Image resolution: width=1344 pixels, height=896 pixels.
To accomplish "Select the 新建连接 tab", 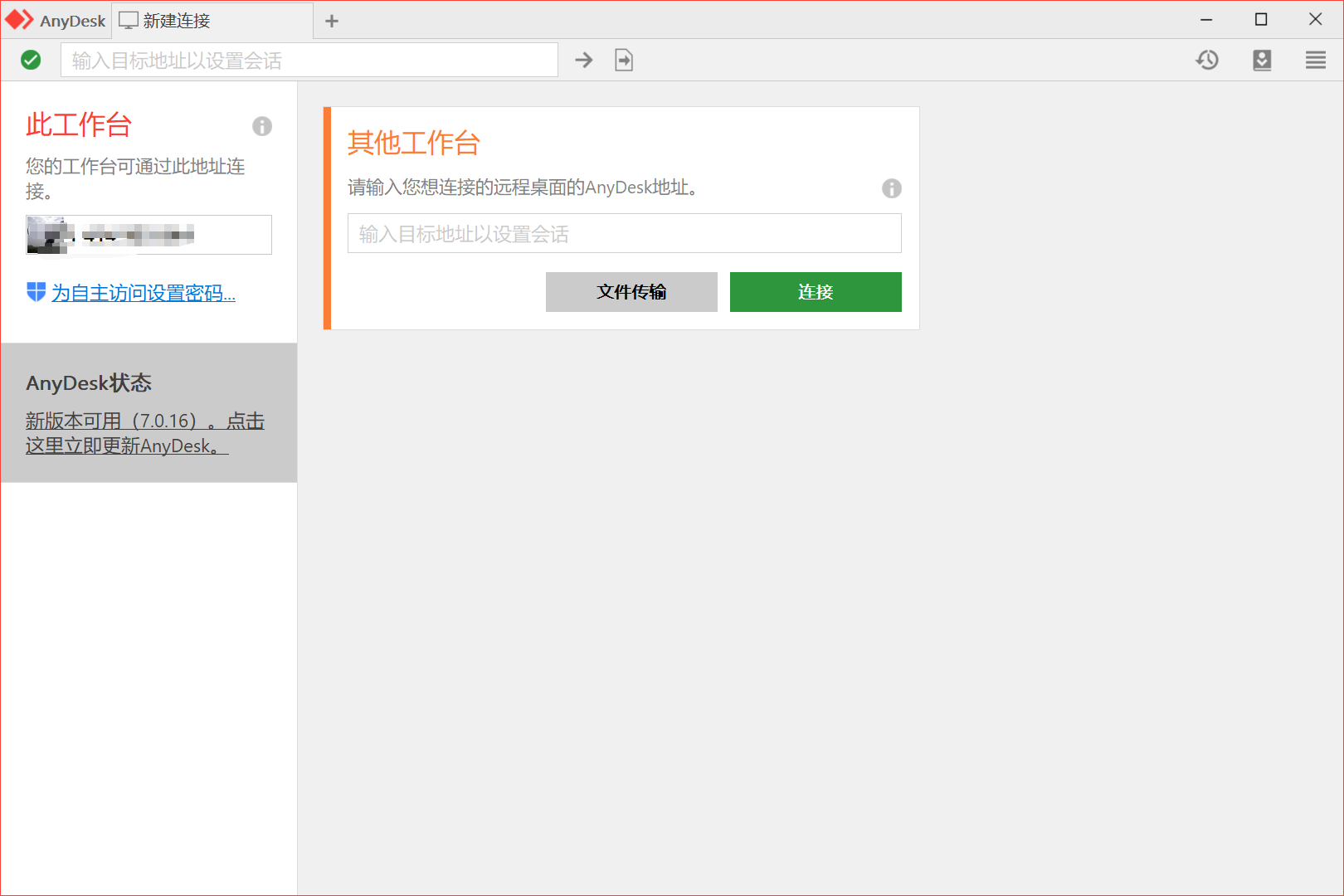I will coord(212,21).
